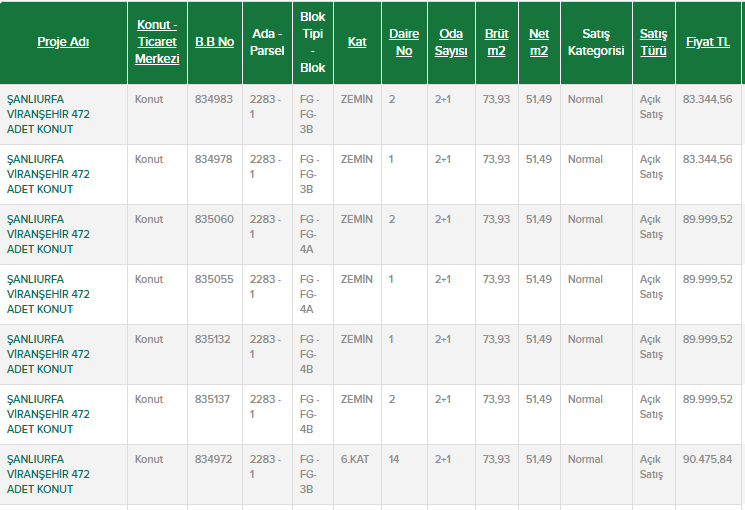This screenshot has width=745, height=510.
Task: Sort listings by Kat column
Action: (x=356, y=42)
